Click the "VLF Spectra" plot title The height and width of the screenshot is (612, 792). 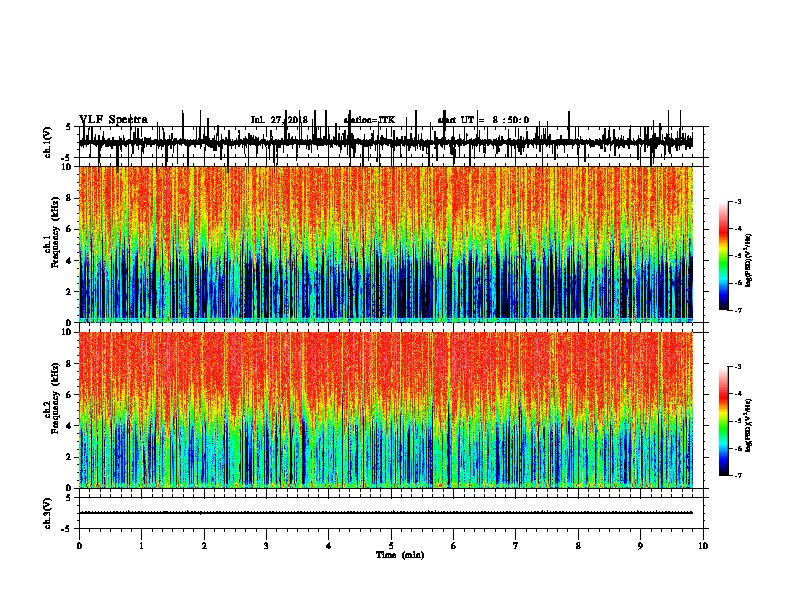[x=113, y=120]
